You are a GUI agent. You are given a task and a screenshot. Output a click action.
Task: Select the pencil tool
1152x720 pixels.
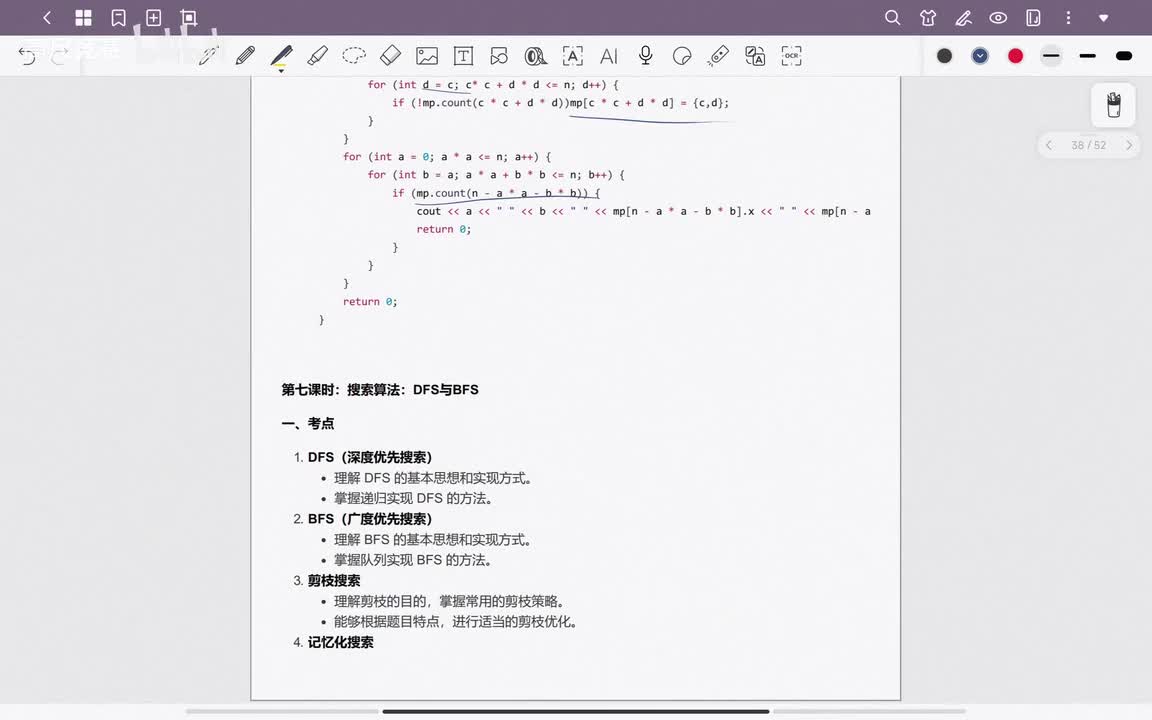click(245, 56)
